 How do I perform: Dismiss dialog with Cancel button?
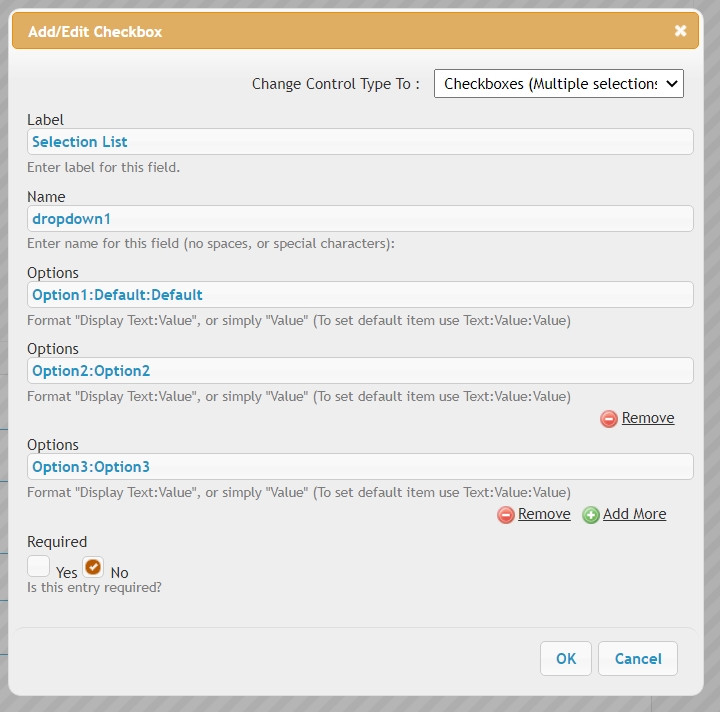coord(638,658)
